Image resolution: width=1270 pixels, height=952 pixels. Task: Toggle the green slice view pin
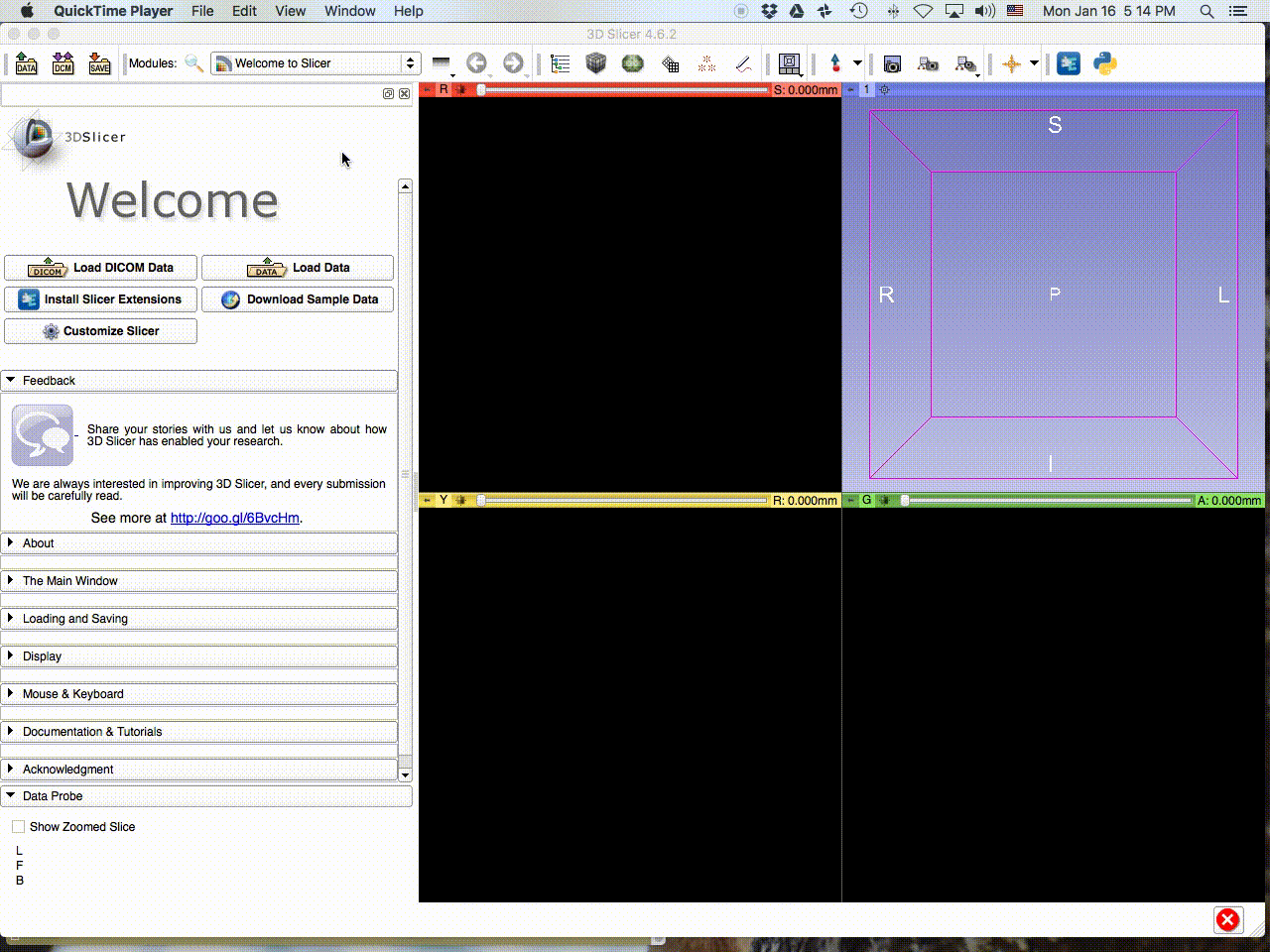[x=850, y=501]
